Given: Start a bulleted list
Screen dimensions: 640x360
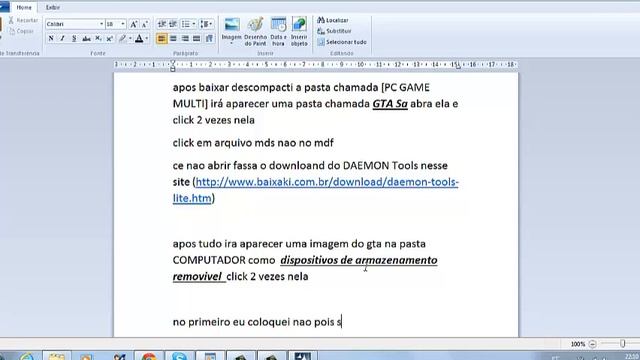Looking at the screenshot, I should tap(185, 24).
